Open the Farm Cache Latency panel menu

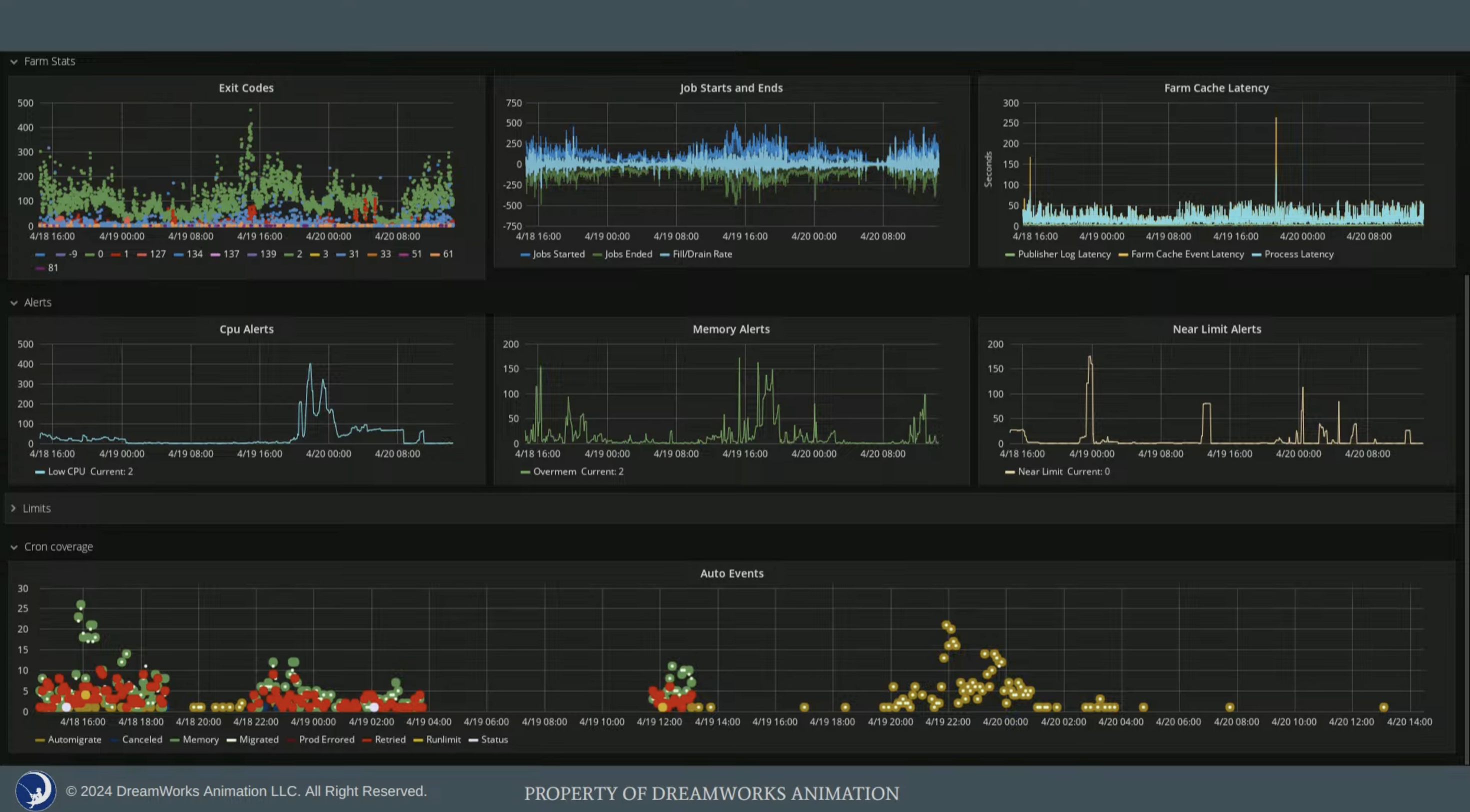click(x=1216, y=88)
